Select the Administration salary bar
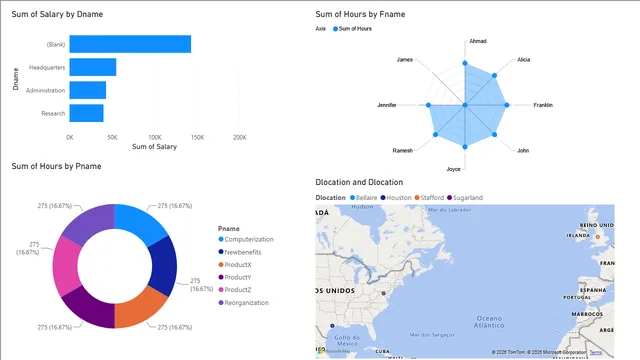The height and width of the screenshot is (360, 640). (88, 90)
